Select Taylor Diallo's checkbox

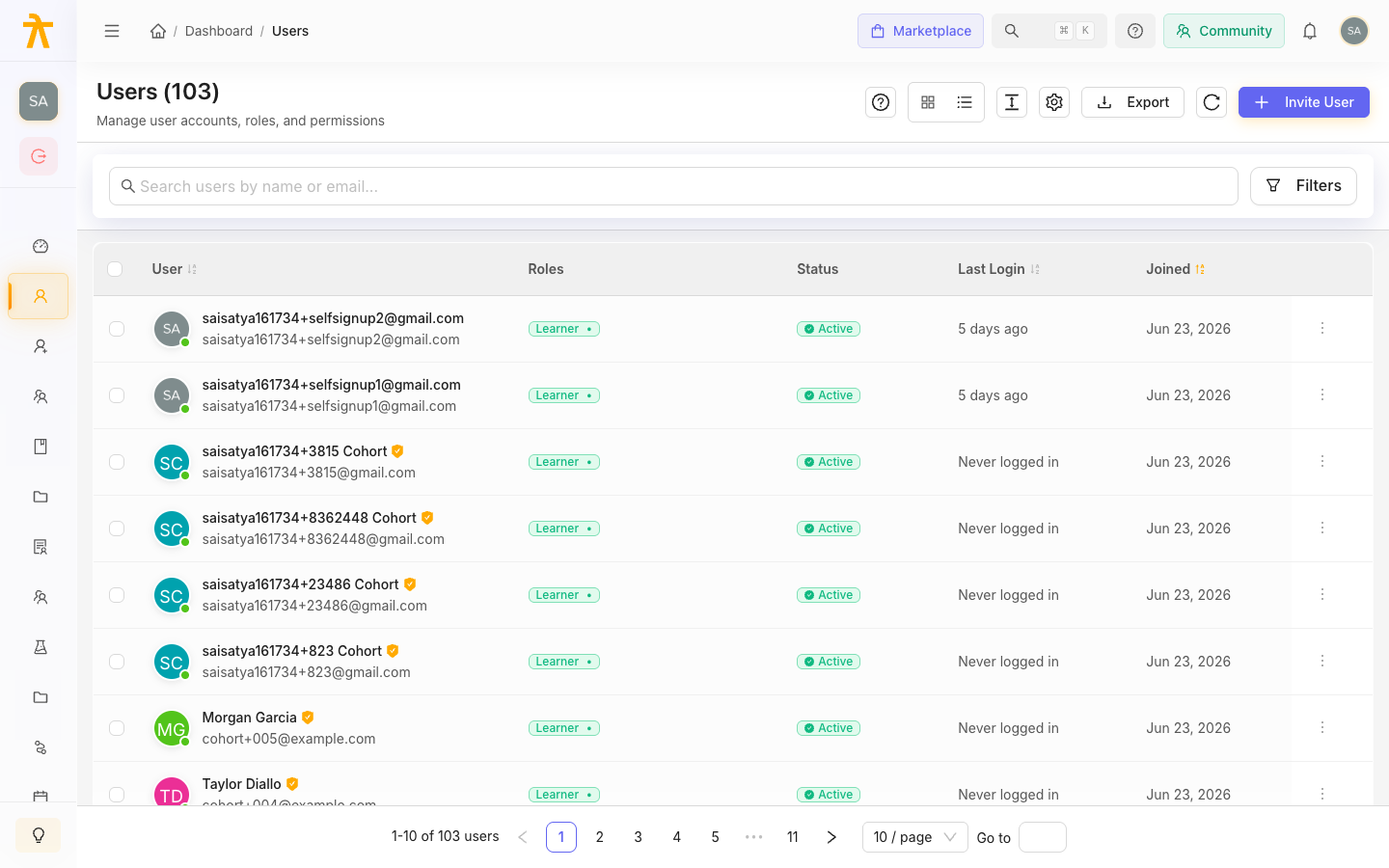coord(117,795)
